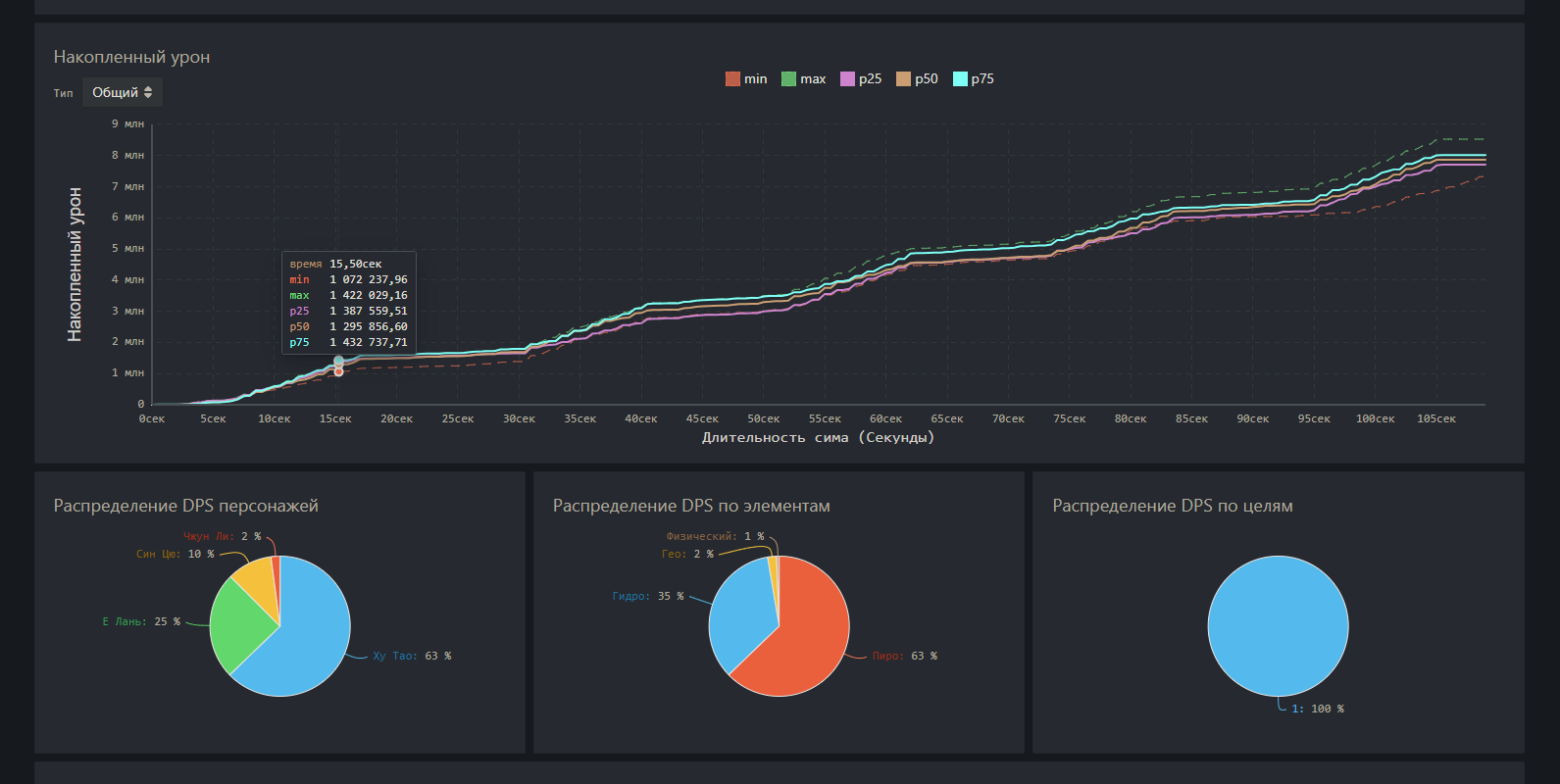1560x784 pixels.
Task: Click the target 1 full pie circle
Action: coord(1278,626)
